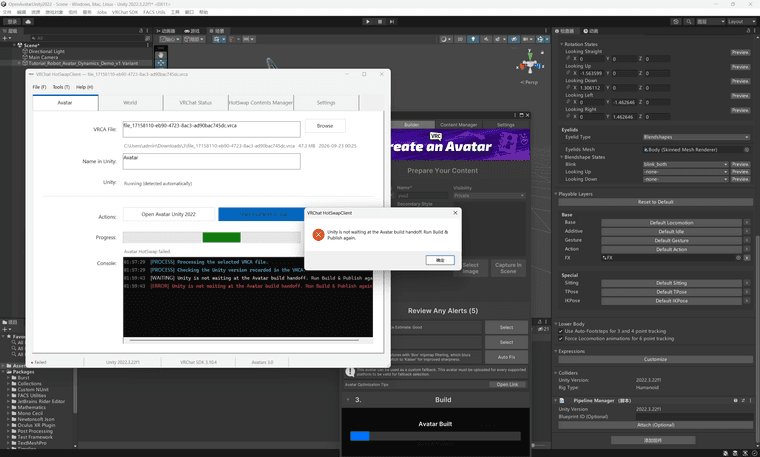Open the Layout dropdown in Unity toolbar
Screen dimensions: 760x457
point(742,22)
